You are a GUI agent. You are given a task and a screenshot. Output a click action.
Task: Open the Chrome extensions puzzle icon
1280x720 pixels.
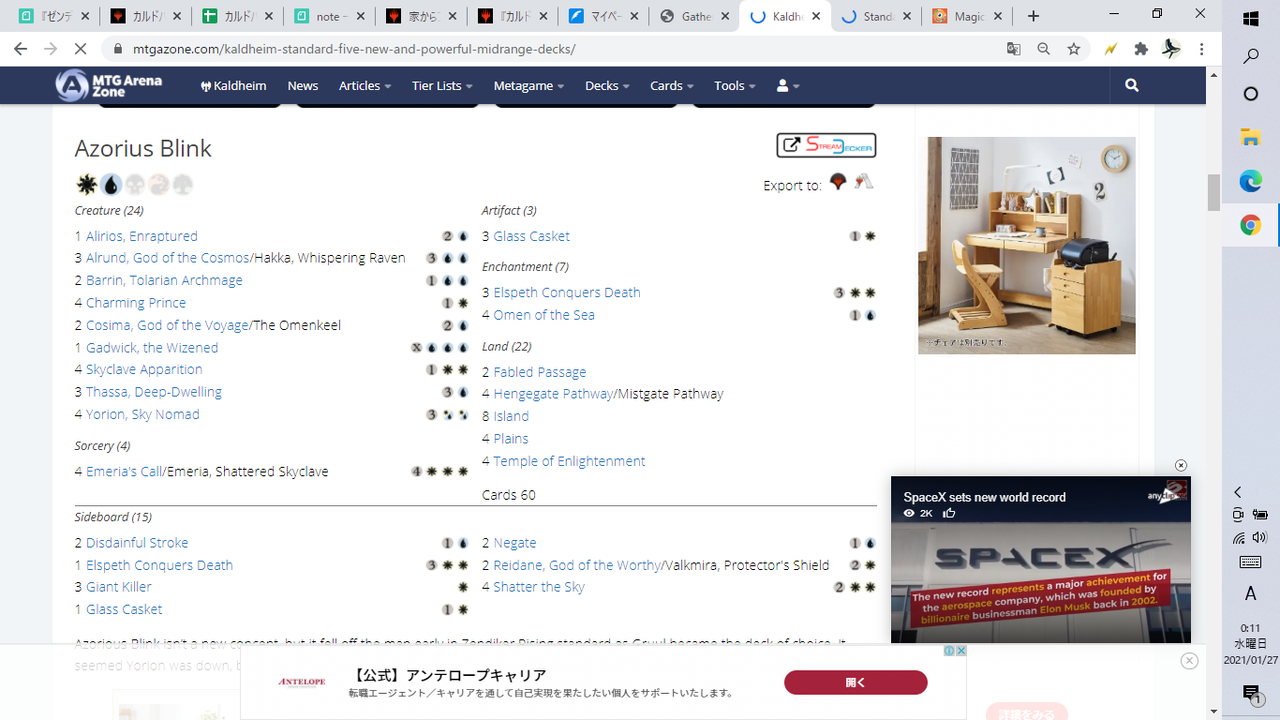[1141, 48]
